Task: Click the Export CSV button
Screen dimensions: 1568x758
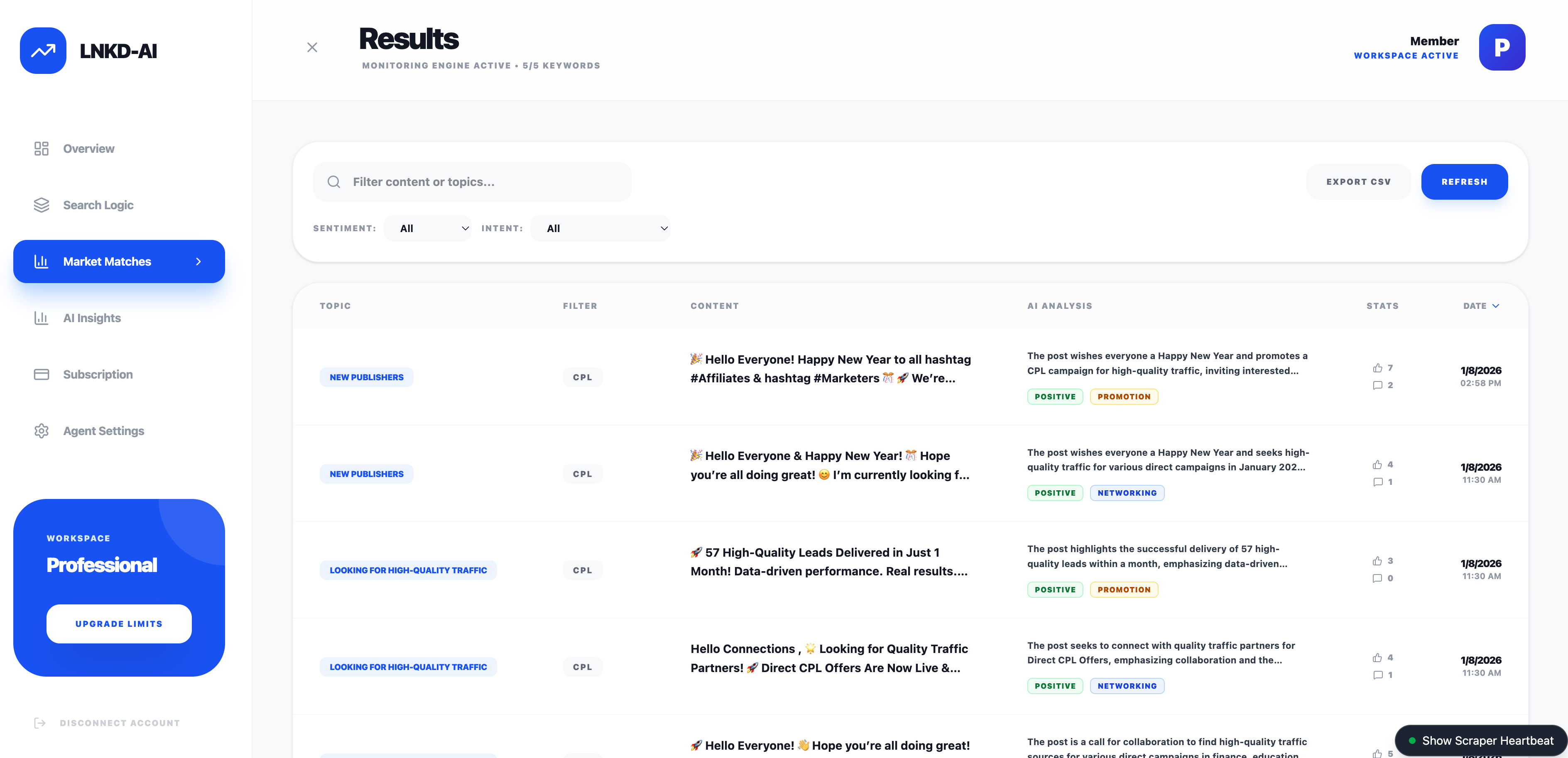Action: pos(1358,182)
